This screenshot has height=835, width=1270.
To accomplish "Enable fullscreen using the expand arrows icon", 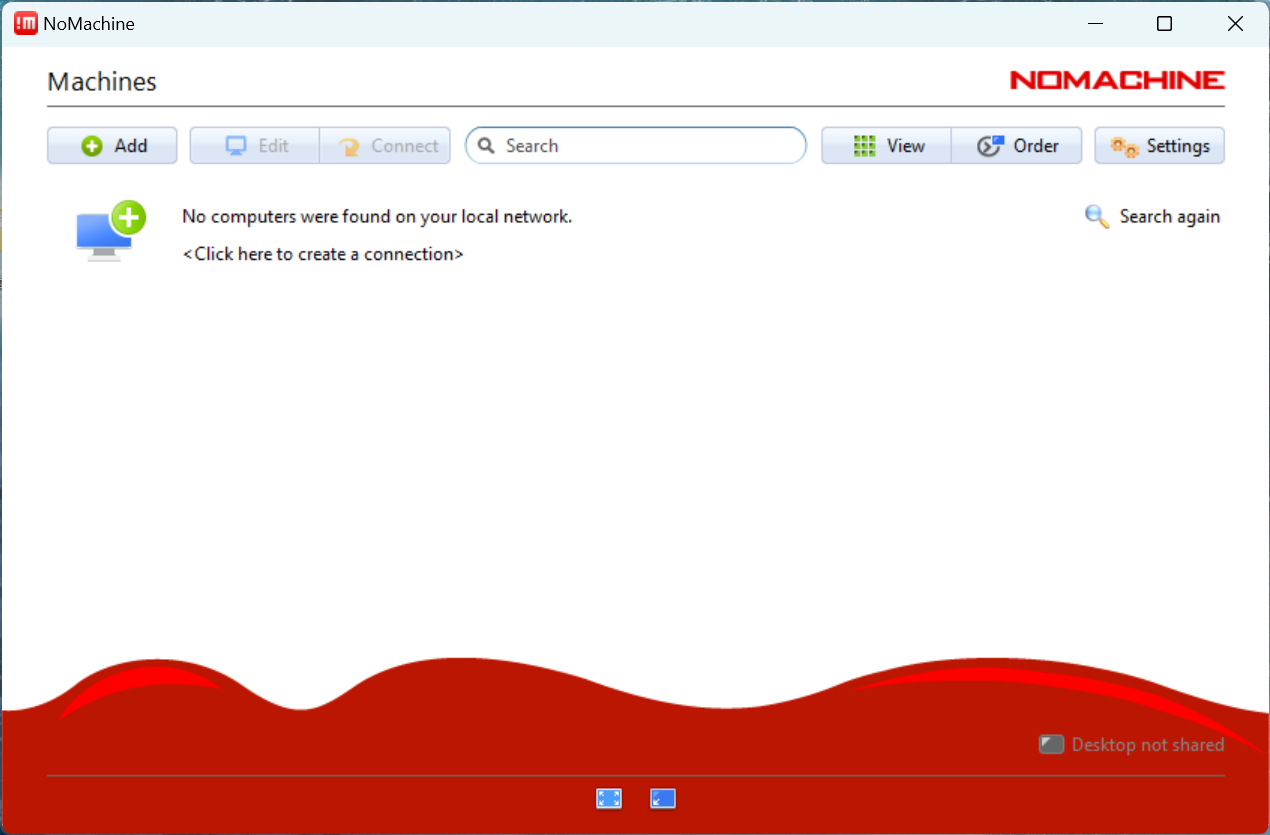I will click(608, 798).
